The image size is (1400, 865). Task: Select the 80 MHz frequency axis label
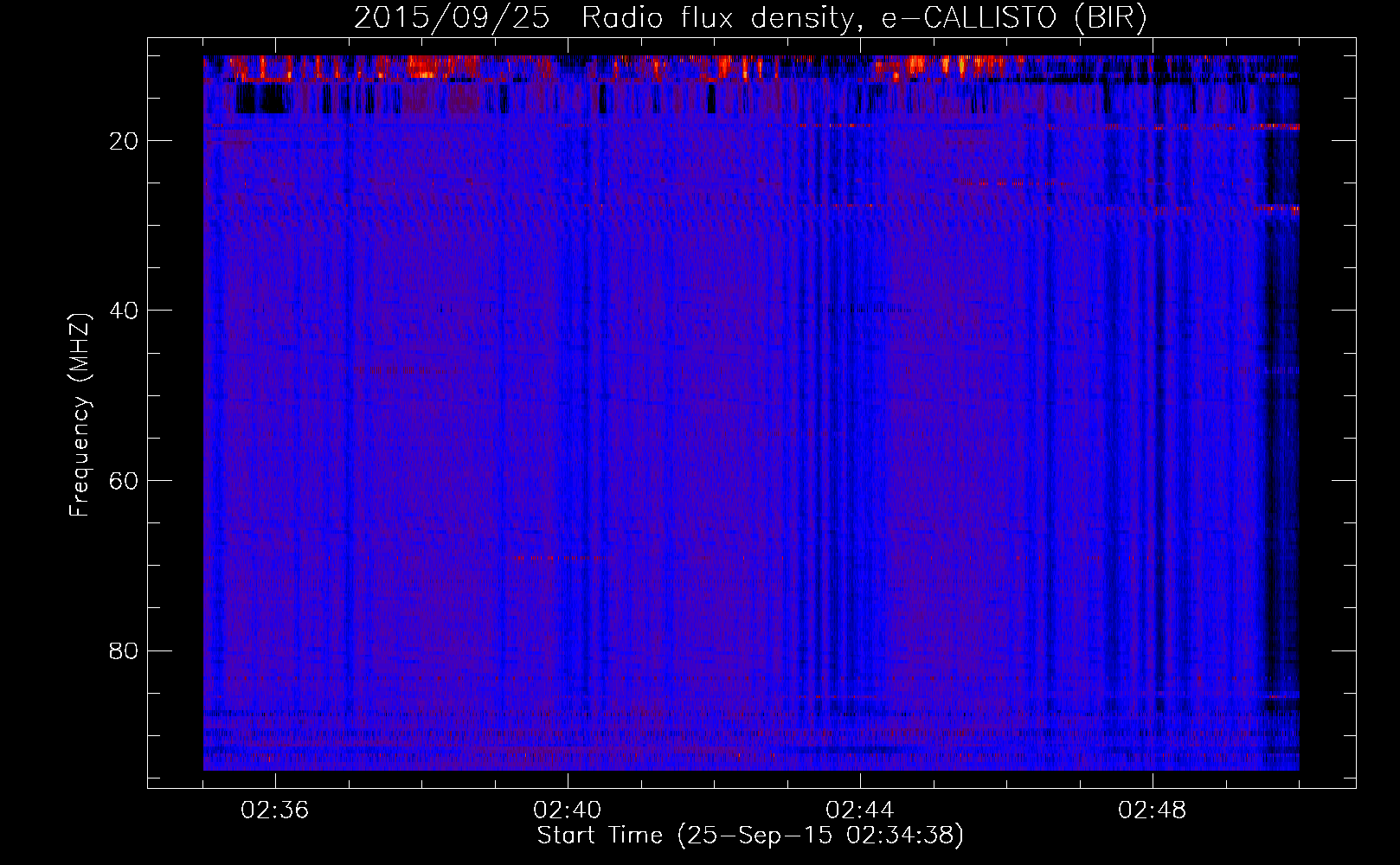[x=125, y=650]
